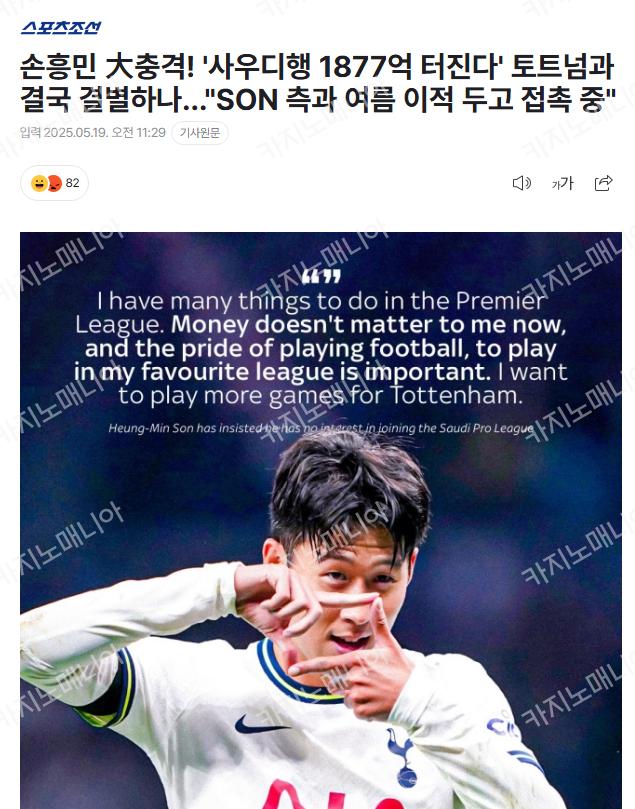Click the angry red reaction emoji
Screen dimensions: 635x809
click(54, 183)
